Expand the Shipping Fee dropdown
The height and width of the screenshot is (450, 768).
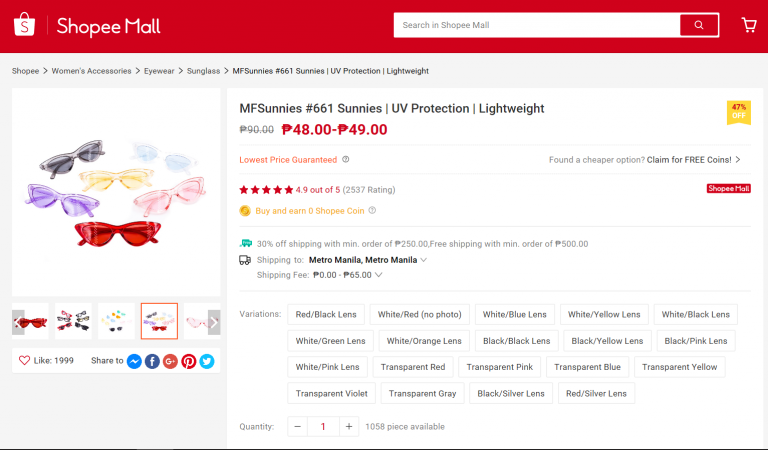point(379,275)
